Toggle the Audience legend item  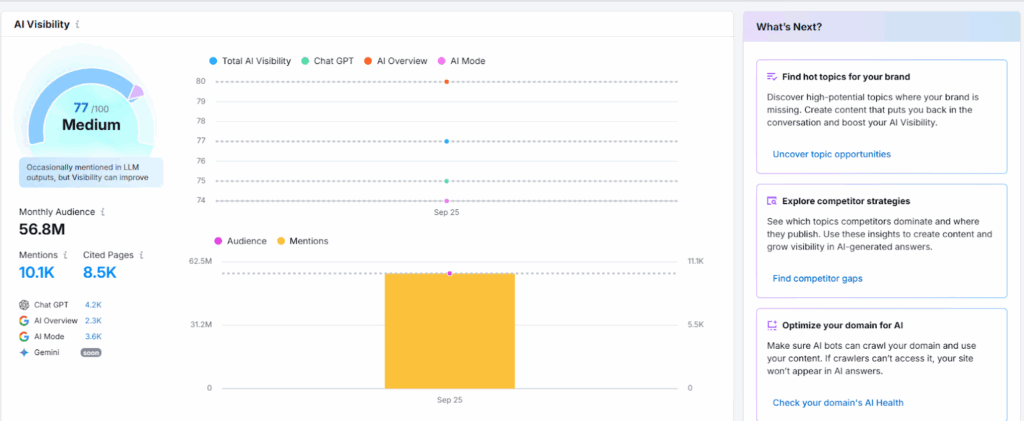pyautogui.click(x=242, y=241)
